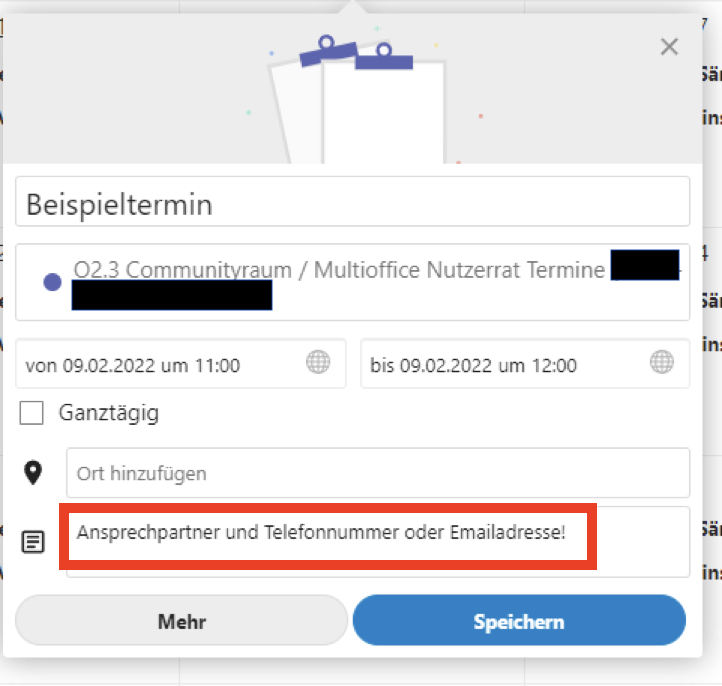Click the 'Ort hinzufügen' location field
The image size is (722, 686).
377,473
